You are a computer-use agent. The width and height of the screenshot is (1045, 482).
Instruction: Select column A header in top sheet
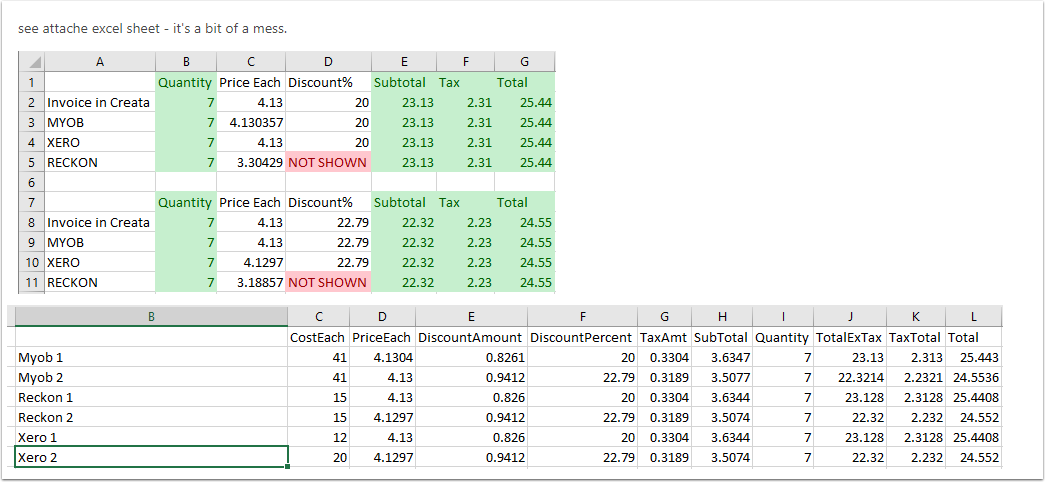[100, 62]
